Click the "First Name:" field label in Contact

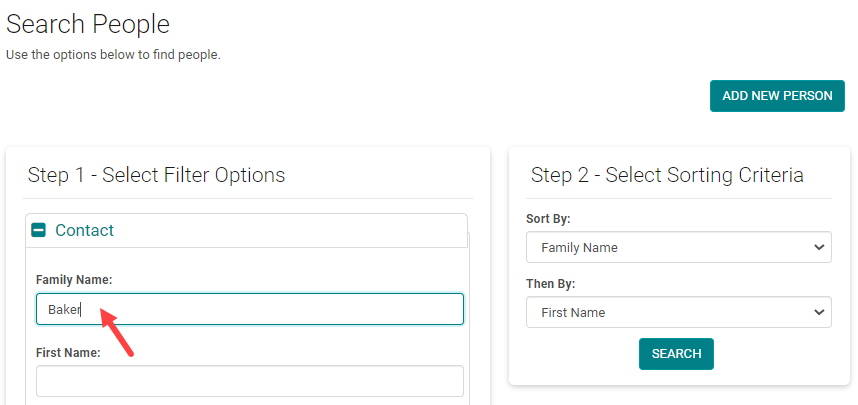(68, 352)
